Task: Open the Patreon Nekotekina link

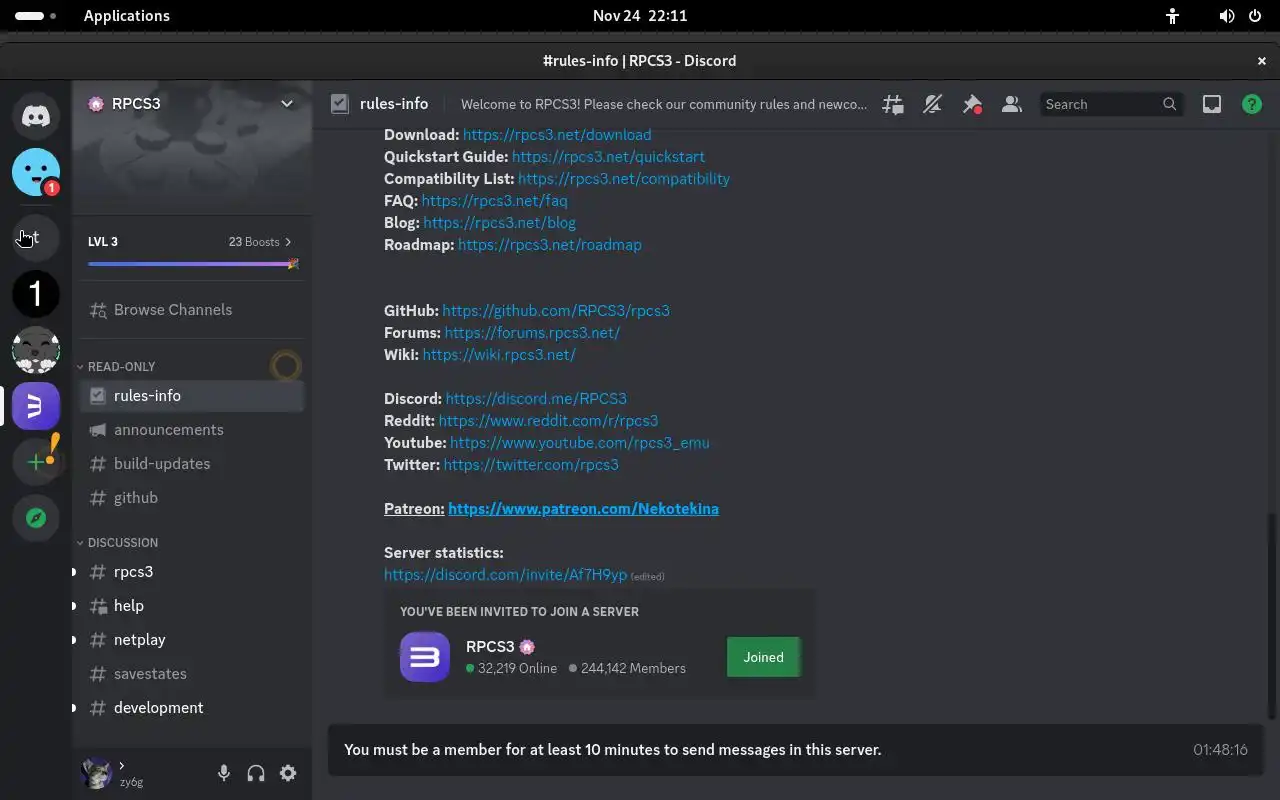Action: click(583, 509)
